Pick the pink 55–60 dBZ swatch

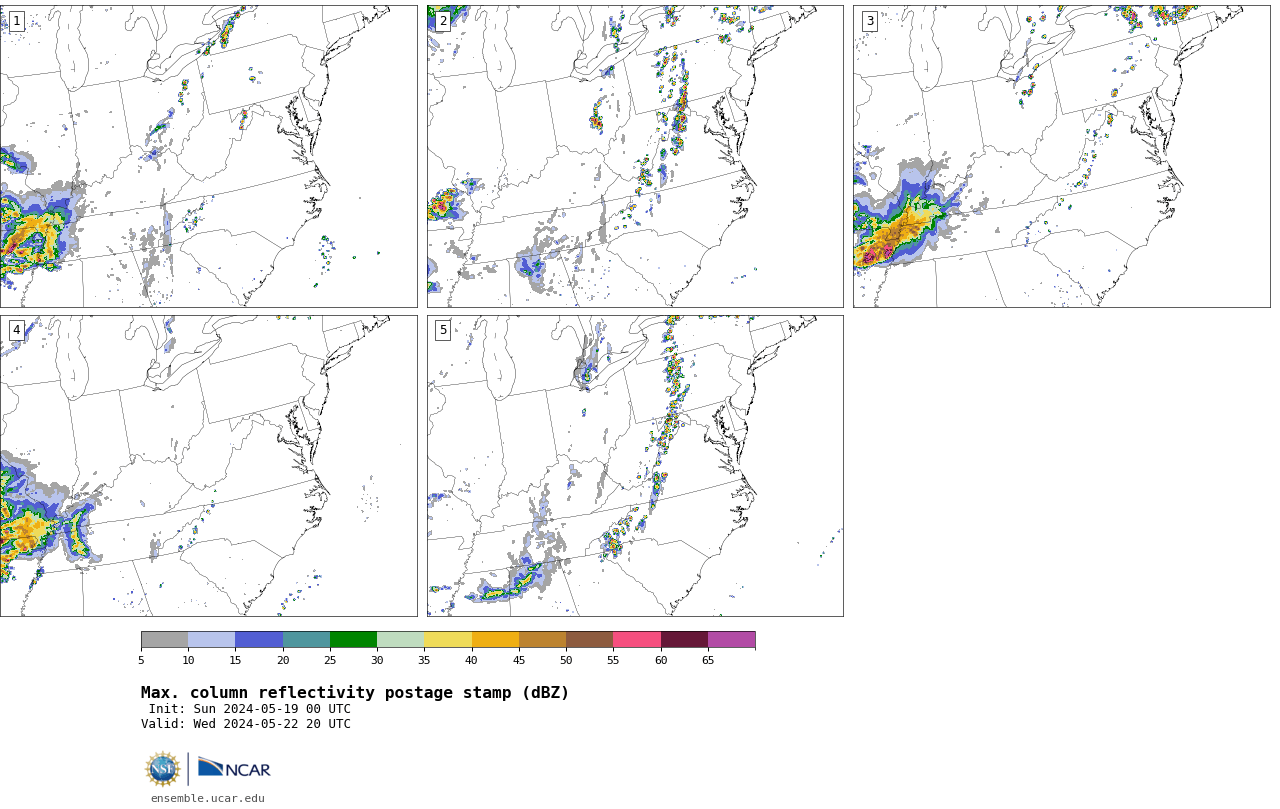[x=637, y=640]
